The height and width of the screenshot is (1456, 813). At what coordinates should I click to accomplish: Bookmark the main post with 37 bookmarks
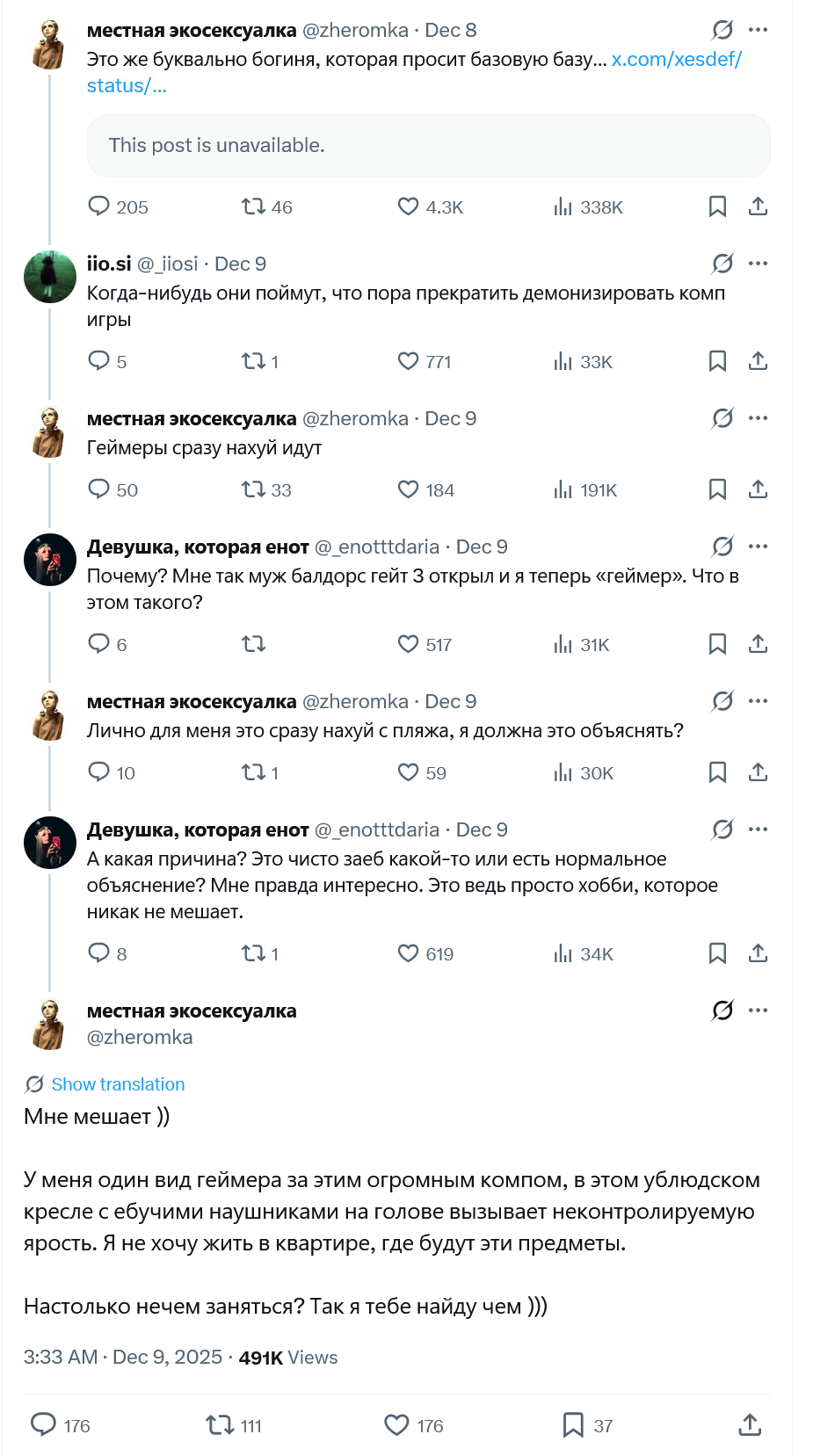pos(573,1425)
